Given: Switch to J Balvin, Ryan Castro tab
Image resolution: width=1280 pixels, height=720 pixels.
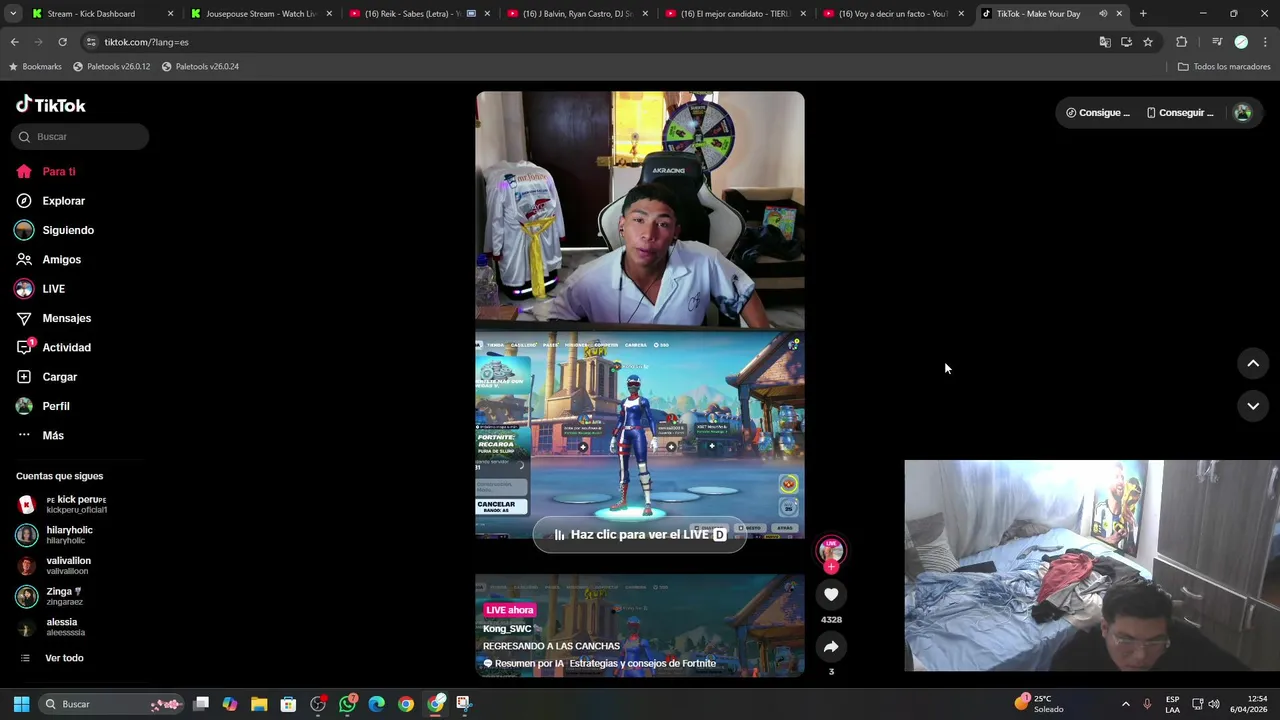Looking at the screenshot, I should pyautogui.click(x=576, y=14).
